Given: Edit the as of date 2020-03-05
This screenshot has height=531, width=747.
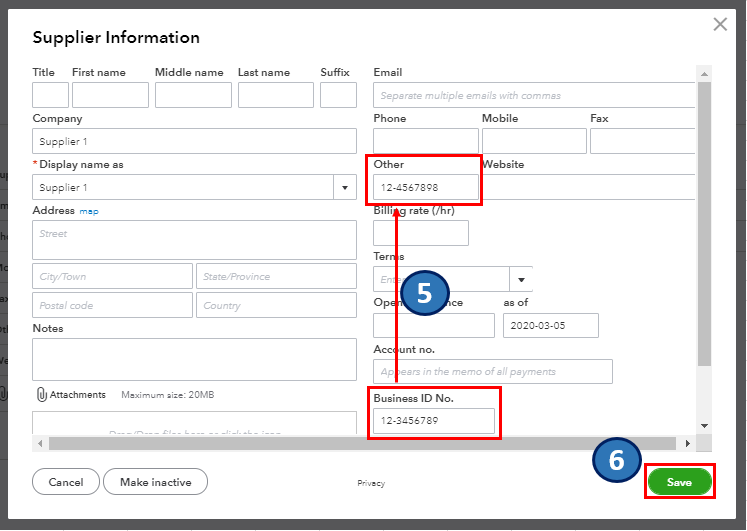Looking at the screenshot, I should click(551, 325).
